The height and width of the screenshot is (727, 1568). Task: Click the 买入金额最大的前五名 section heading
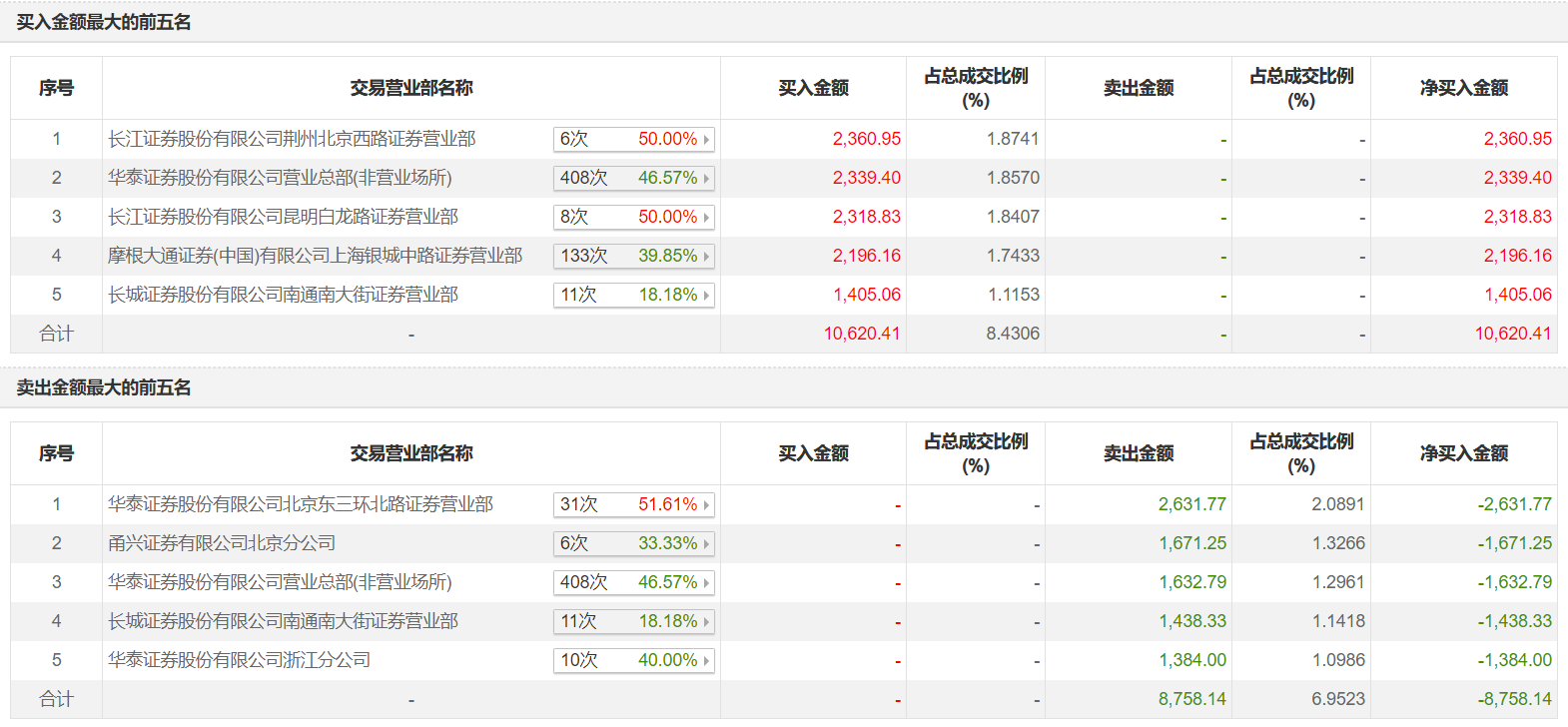coord(104,22)
